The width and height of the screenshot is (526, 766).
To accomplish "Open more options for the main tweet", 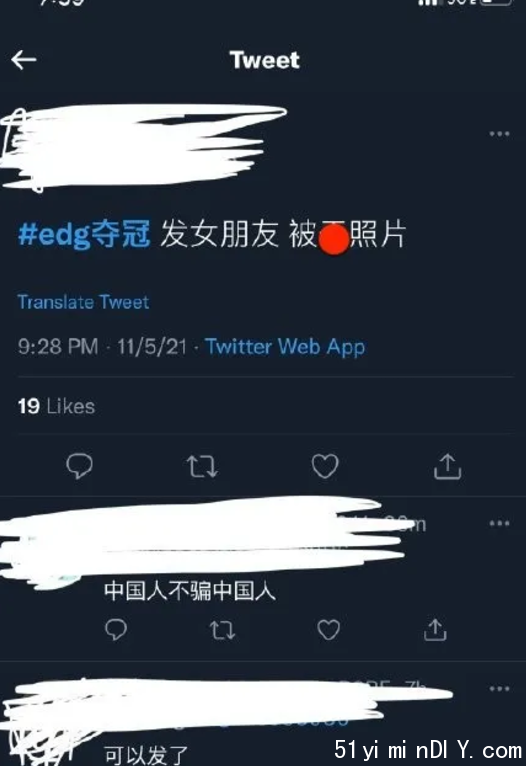I will [x=499, y=133].
